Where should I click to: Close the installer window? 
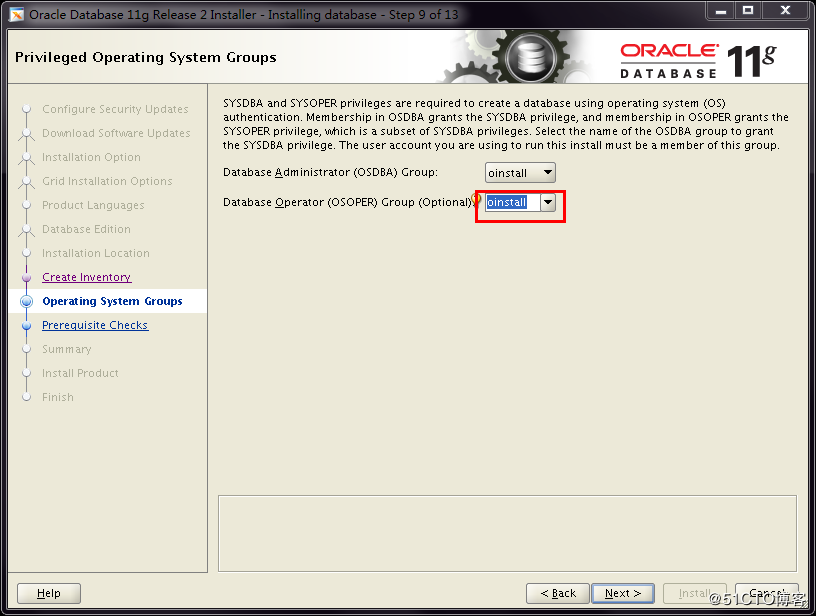pos(785,10)
